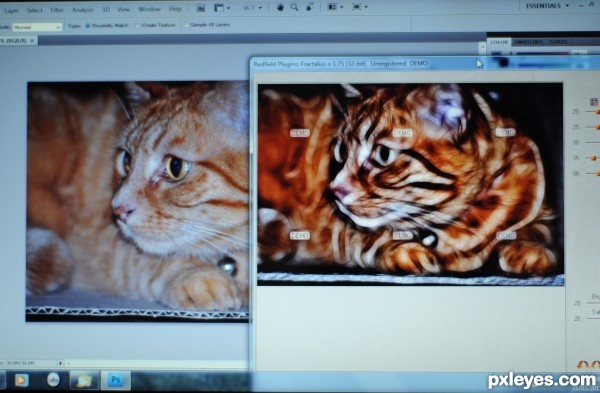Adjust the second Fractalius slider valued 25
The height and width of the screenshot is (393, 600).
coord(592,127)
